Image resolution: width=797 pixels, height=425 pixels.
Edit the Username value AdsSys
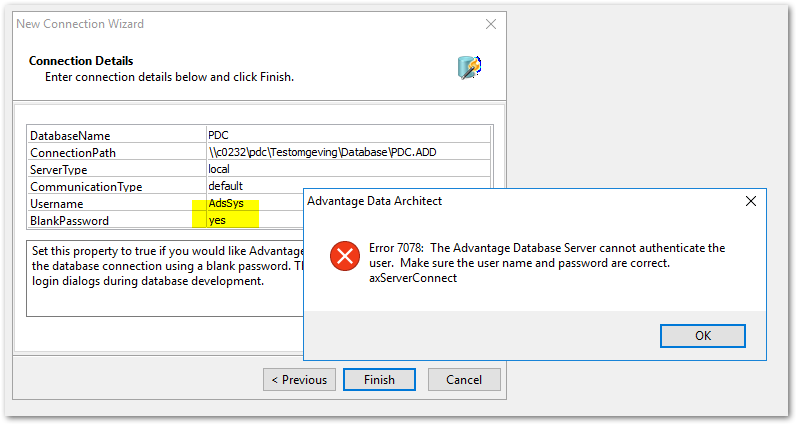226,203
